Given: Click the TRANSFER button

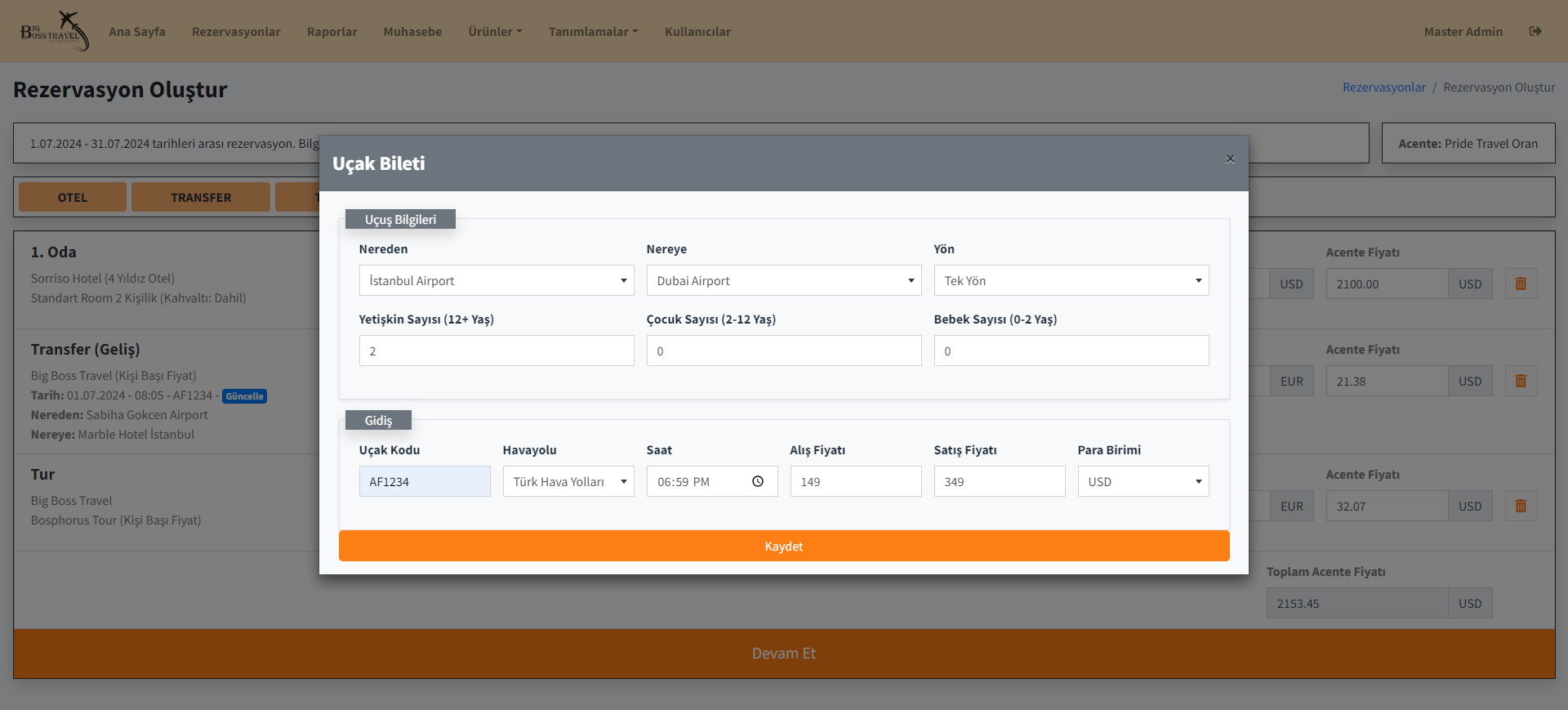Looking at the screenshot, I should [201, 197].
